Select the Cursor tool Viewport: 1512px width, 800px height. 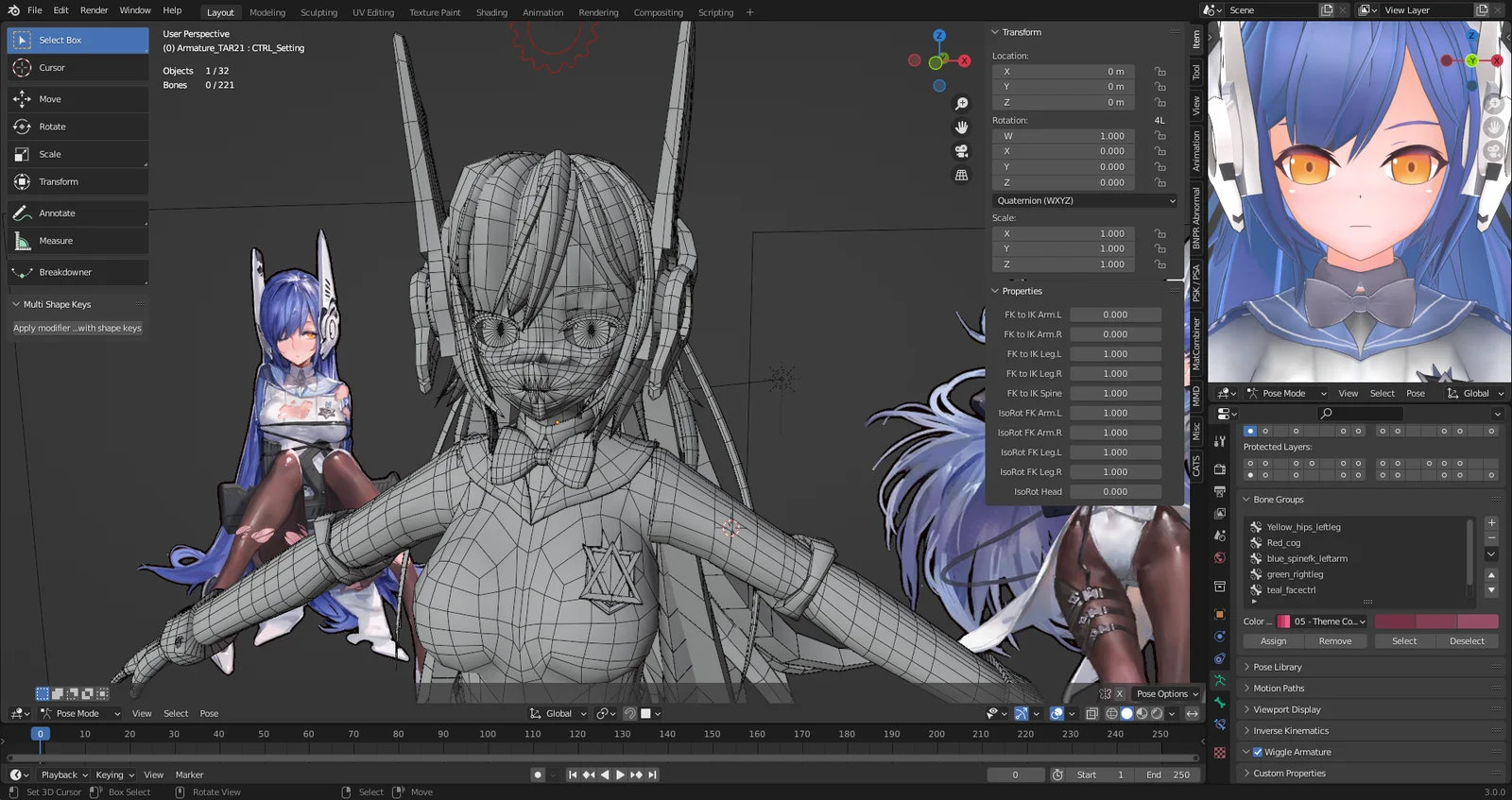[77, 68]
